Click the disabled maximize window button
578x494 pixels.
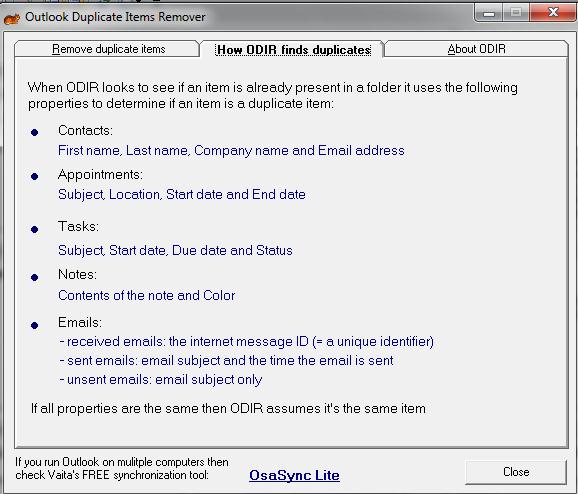515,13
